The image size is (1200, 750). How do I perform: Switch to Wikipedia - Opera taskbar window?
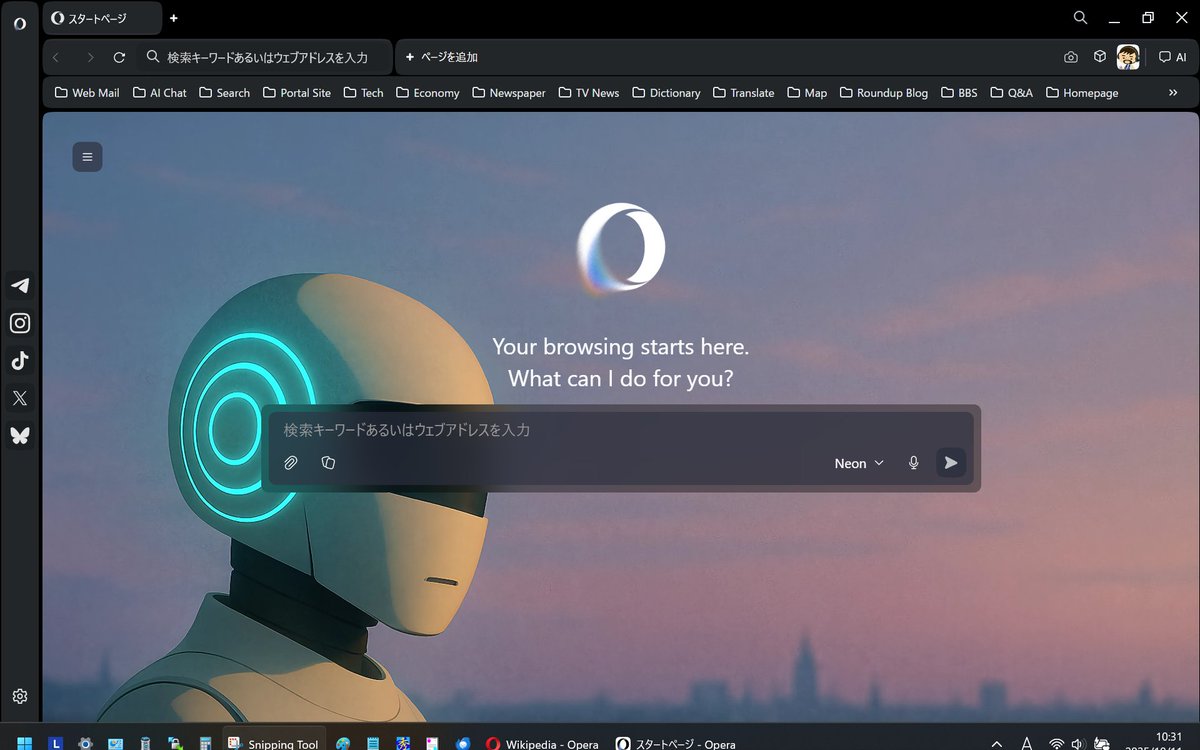pyautogui.click(x=542, y=743)
